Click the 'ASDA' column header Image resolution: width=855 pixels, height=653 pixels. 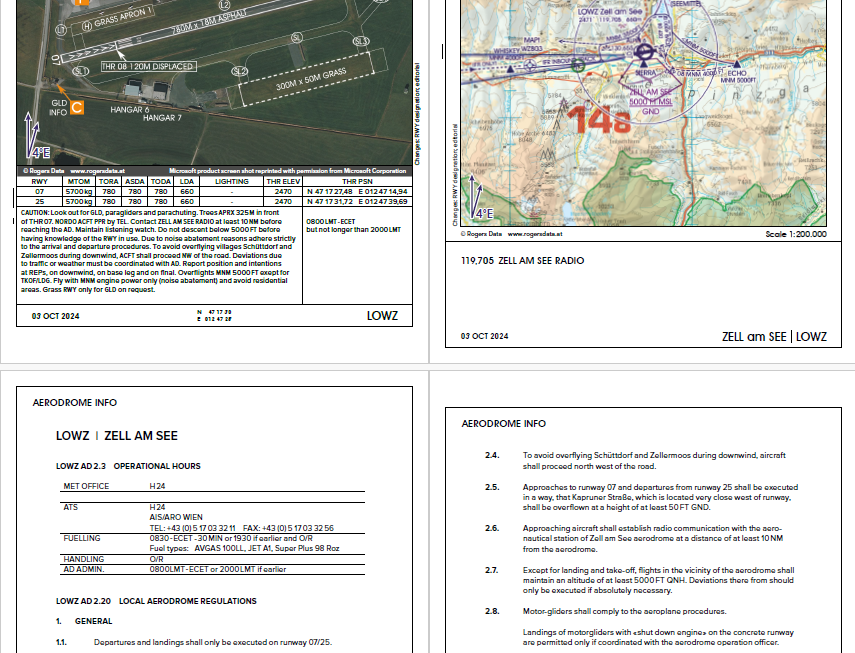[x=135, y=182]
